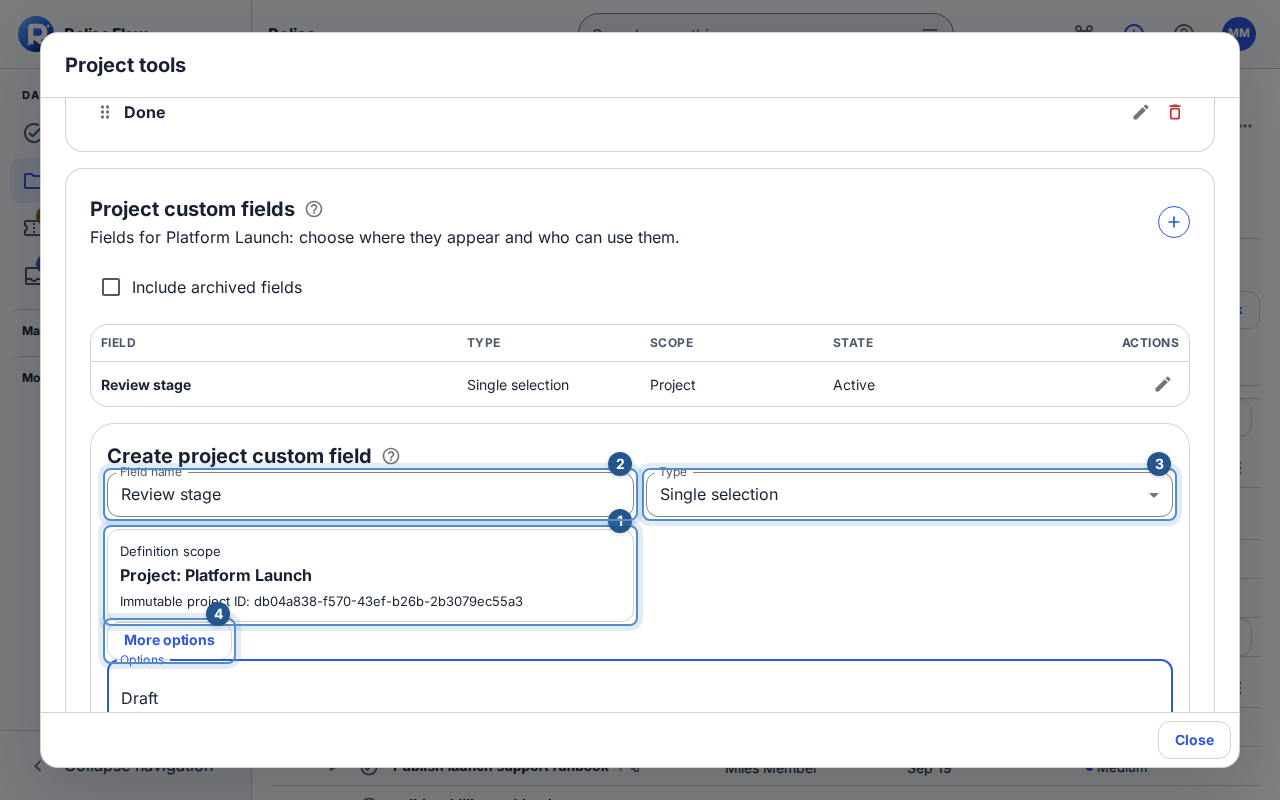The width and height of the screenshot is (1280, 800).
Task: Open help for Project custom fields
Action: point(314,209)
